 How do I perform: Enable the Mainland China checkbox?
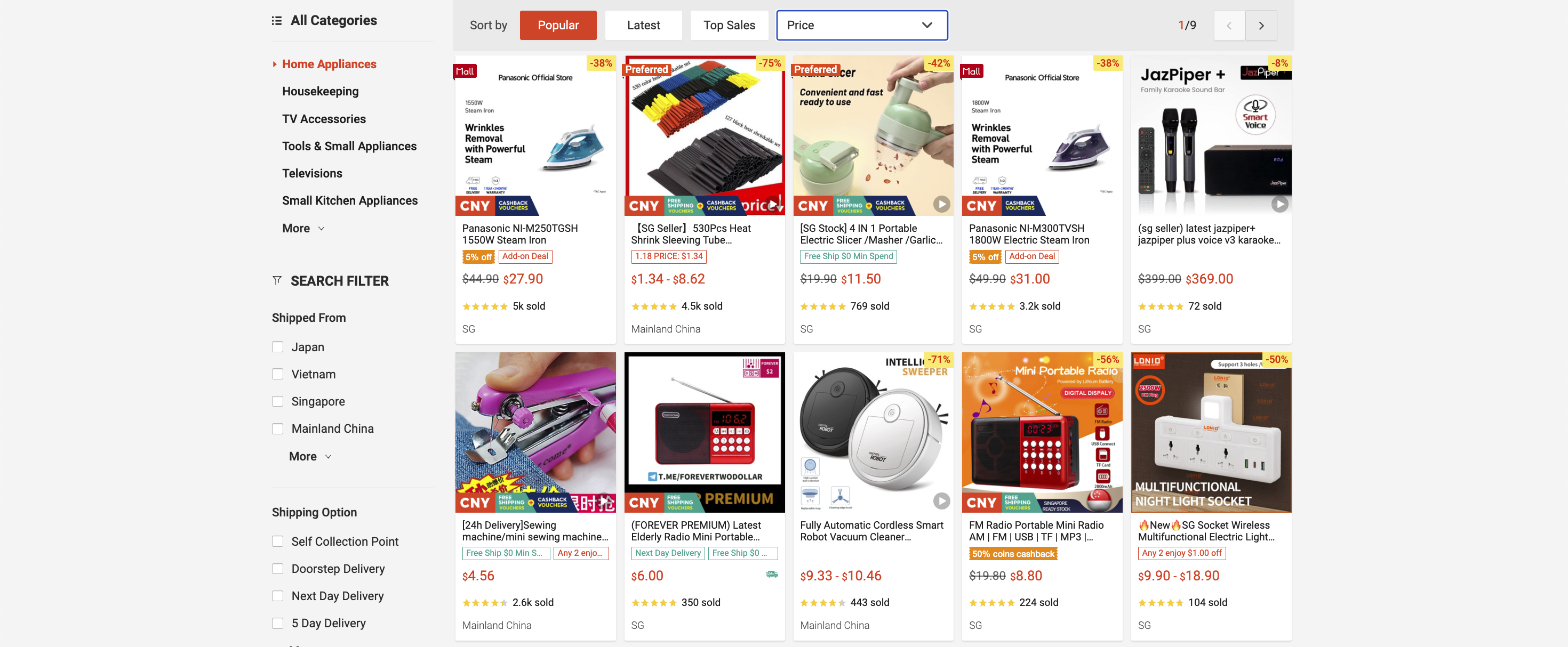click(x=277, y=428)
